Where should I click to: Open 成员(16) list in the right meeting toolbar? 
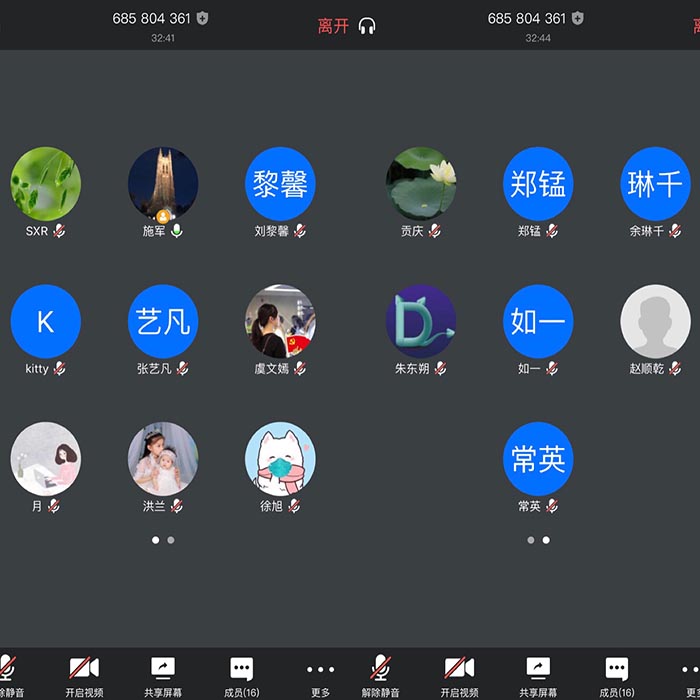pos(617,675)
